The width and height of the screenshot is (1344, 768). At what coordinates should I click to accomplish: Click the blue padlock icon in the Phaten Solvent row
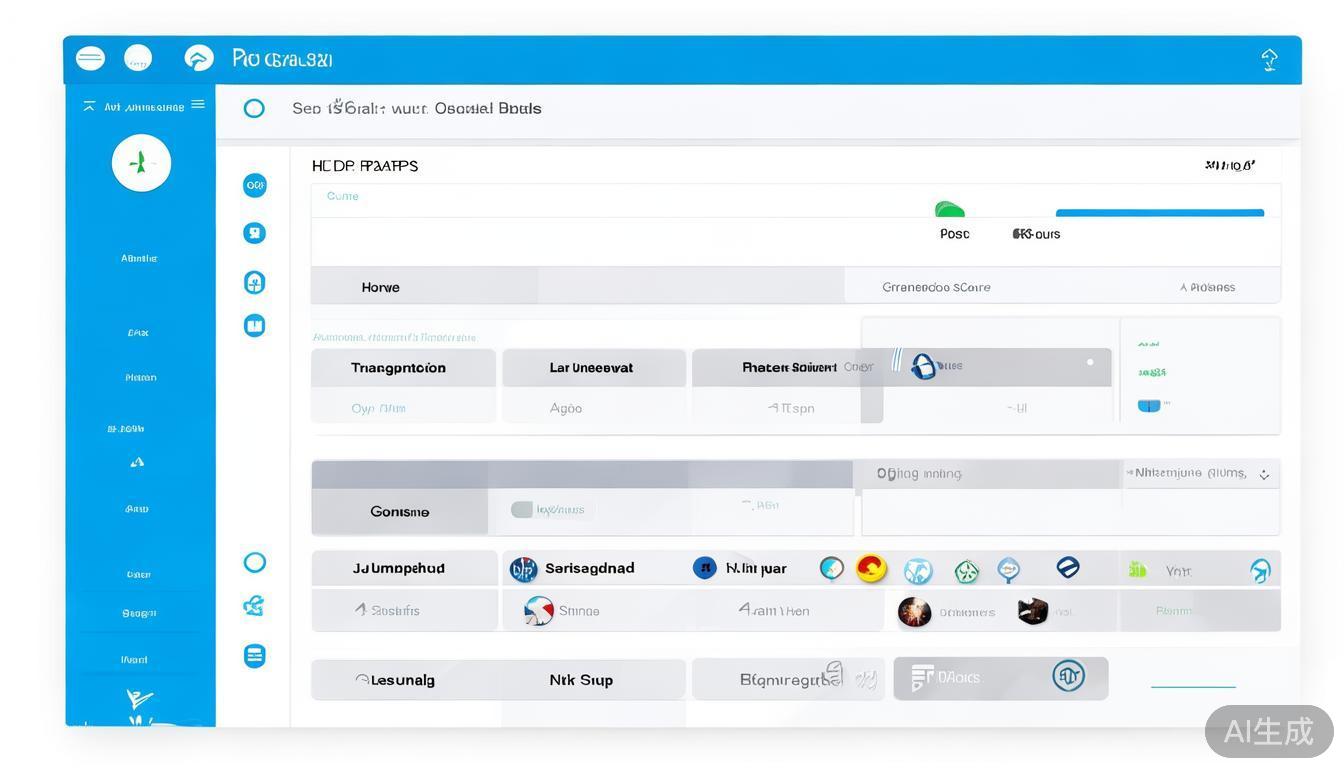923,366
